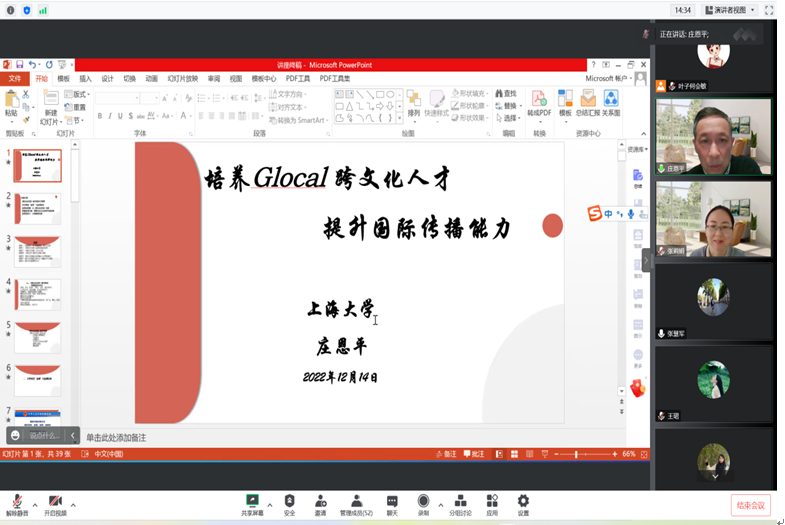Select slide 2 thumbnail in slide panel
Viewport: 785px width, 525px height.
click(x=37, y=208)
